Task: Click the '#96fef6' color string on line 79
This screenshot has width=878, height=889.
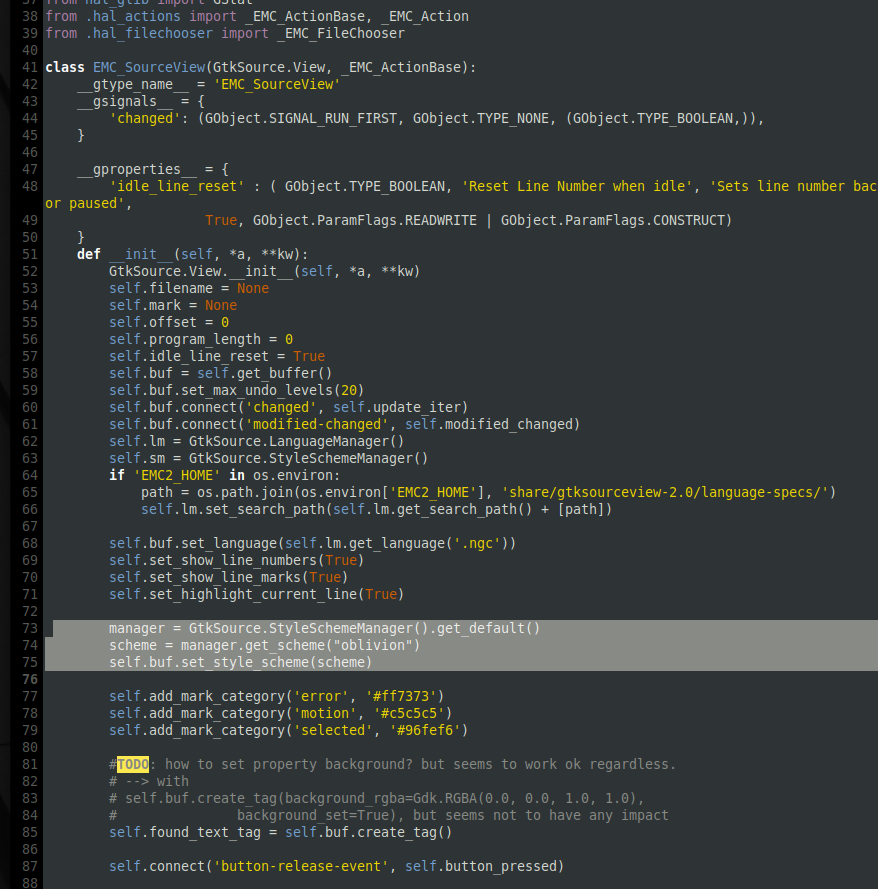Action: (425, 731)
